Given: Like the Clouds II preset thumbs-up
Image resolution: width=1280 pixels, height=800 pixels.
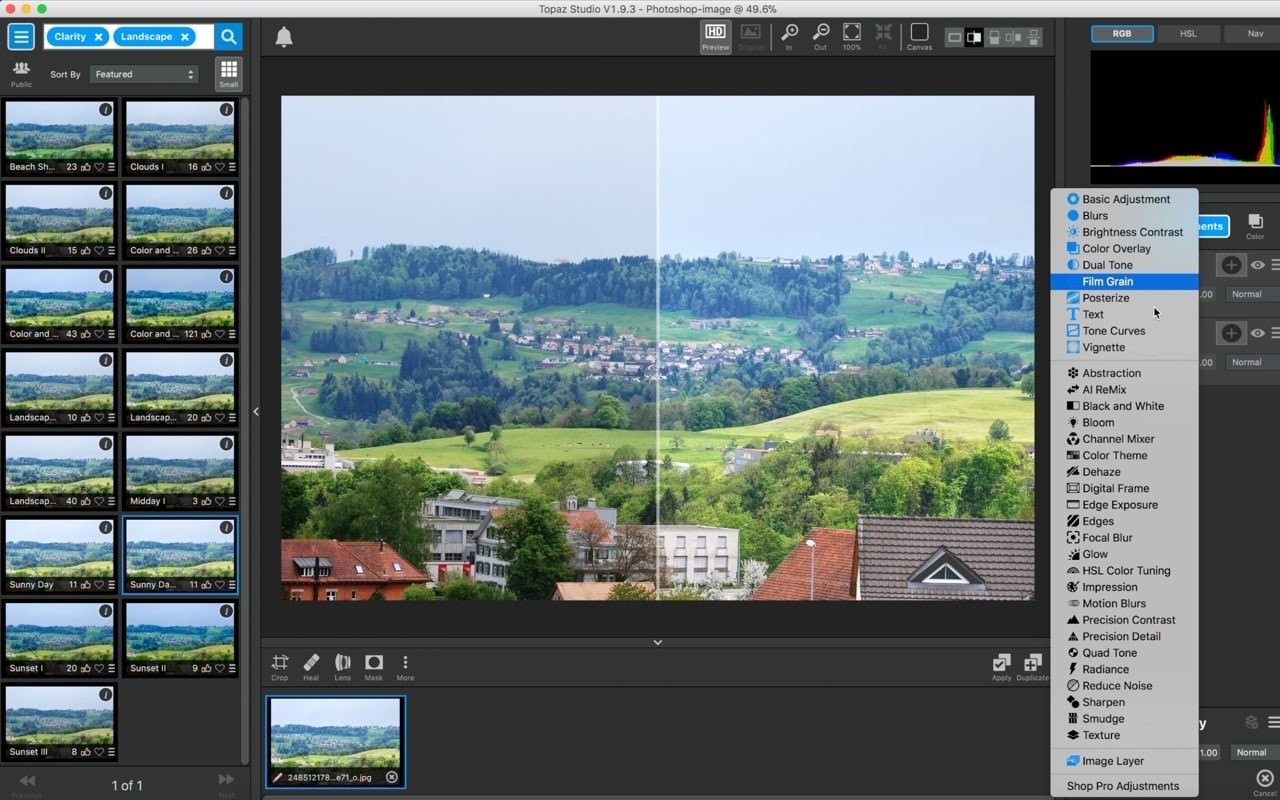Looking at the screenshot, I should (85, 251).
